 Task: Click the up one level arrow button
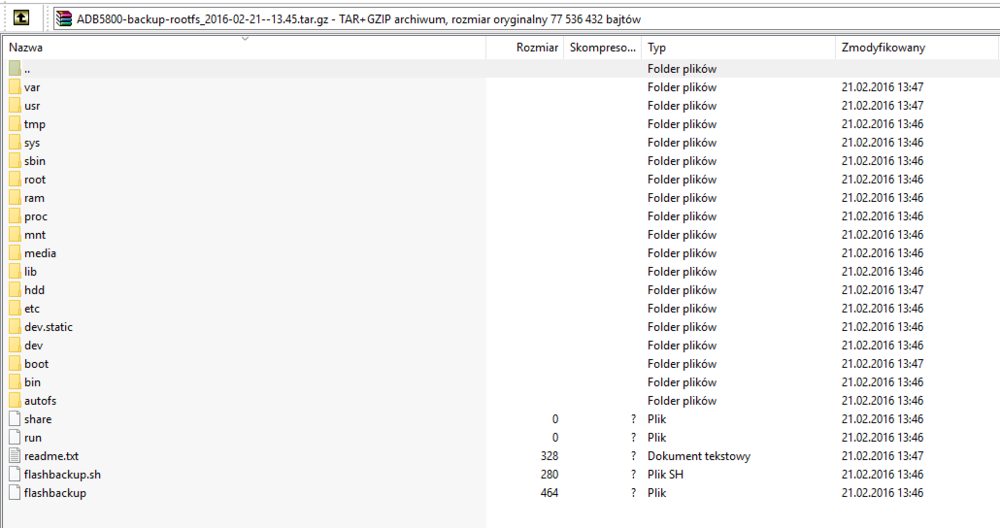pyautogui.click(x=21, y=18)
